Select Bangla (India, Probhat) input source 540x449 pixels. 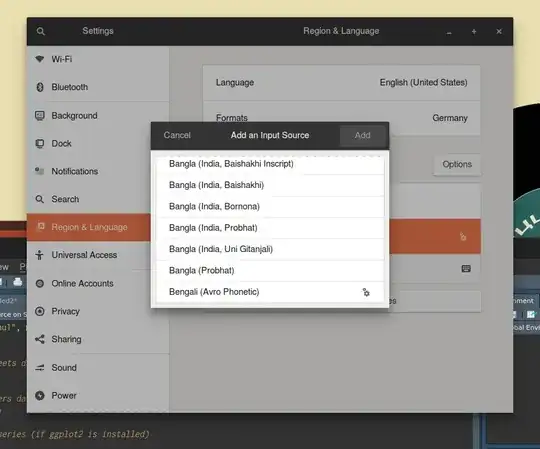click(270, 228)
